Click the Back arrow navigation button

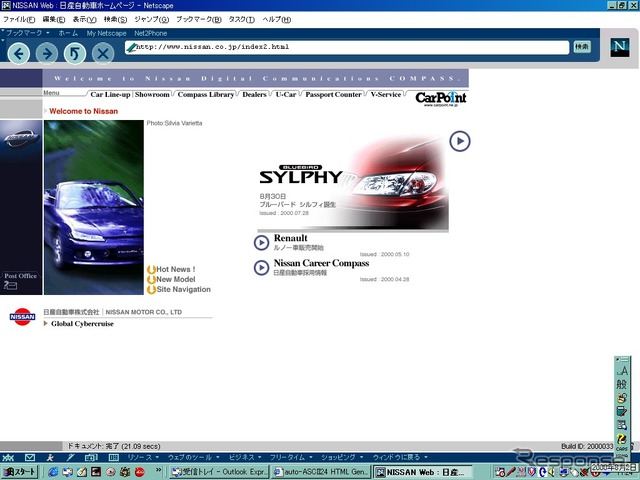19,53
